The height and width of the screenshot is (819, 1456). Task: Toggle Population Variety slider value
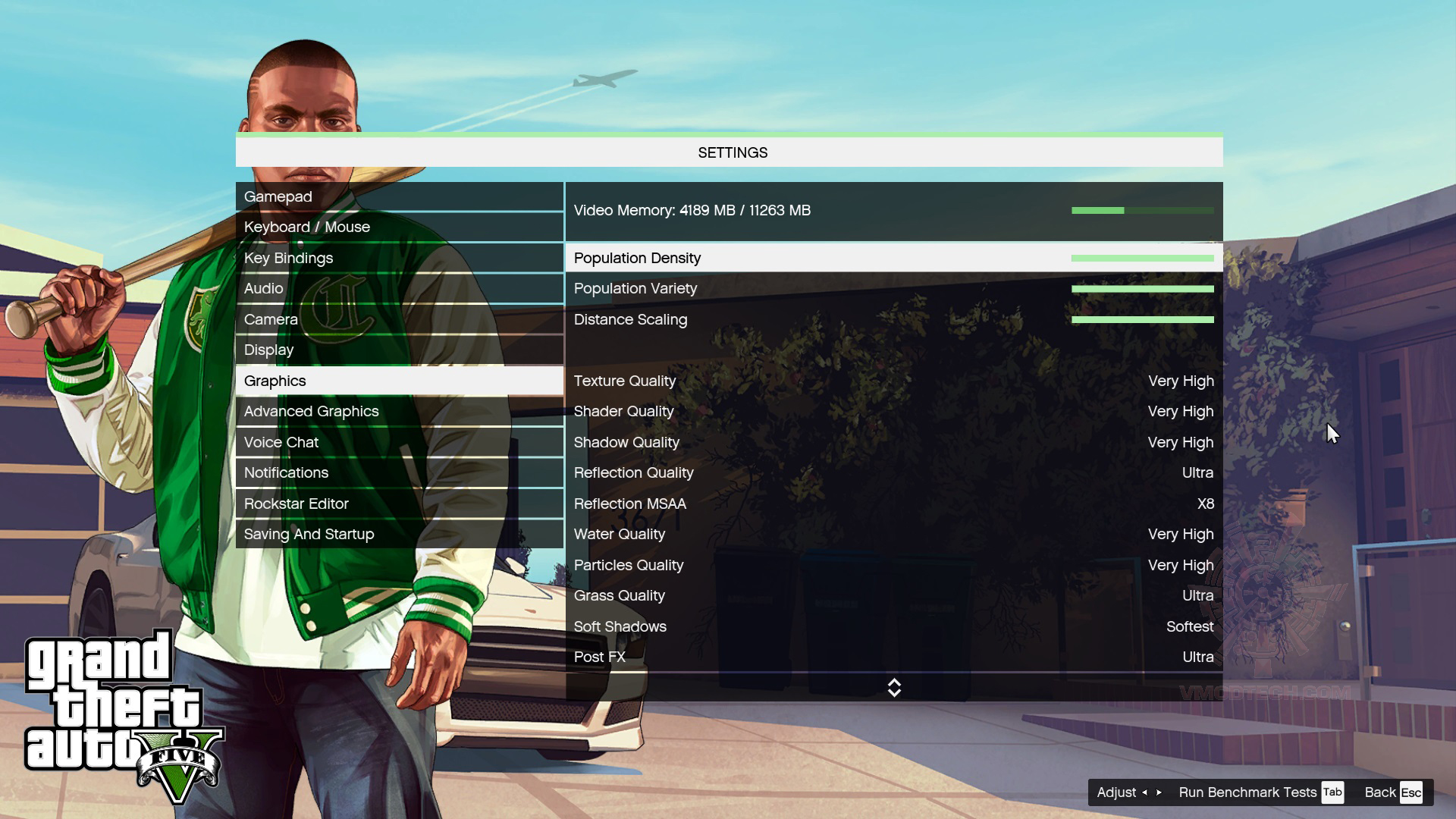click(x=1141, y=289)
